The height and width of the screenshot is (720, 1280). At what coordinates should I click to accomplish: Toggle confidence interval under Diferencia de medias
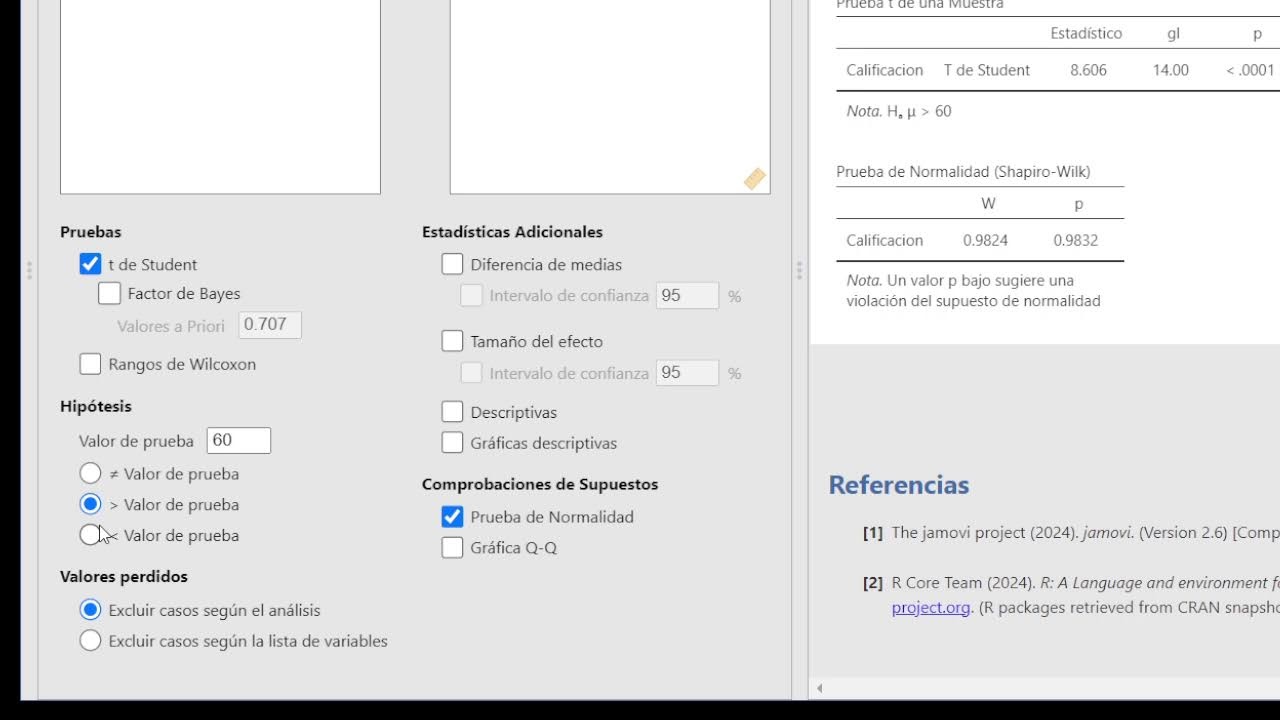coord(471,295)
